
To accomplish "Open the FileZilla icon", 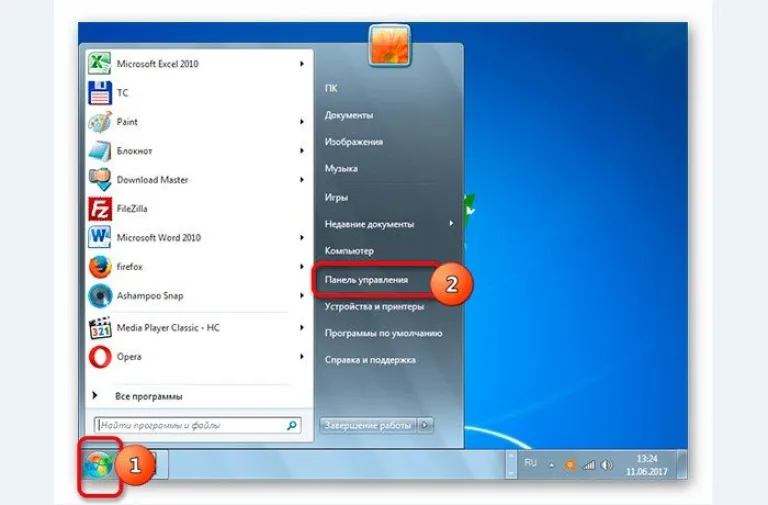I will coord(100,209).
